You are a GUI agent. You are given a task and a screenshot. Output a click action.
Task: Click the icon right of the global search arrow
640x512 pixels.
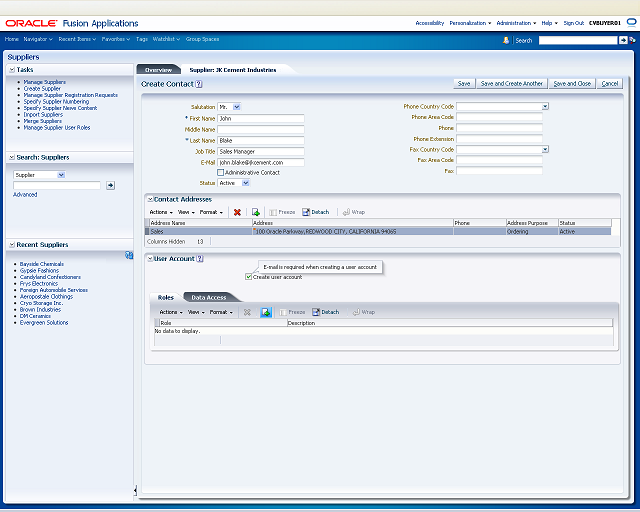[632, 40]
